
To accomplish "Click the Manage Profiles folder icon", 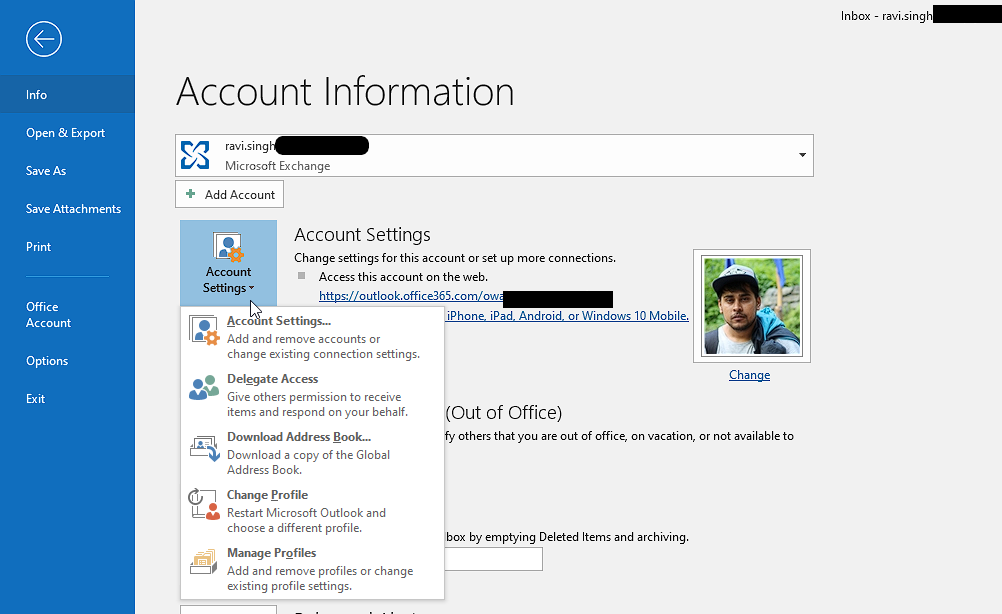I will 204,562.
